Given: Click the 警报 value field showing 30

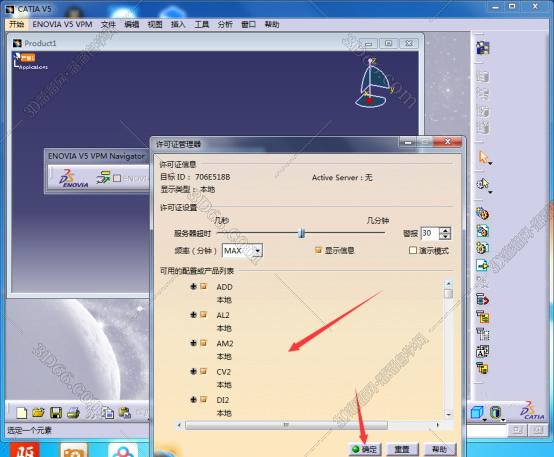Looking at the screenshot, I should pyautogui.click(x=430, y=233).
